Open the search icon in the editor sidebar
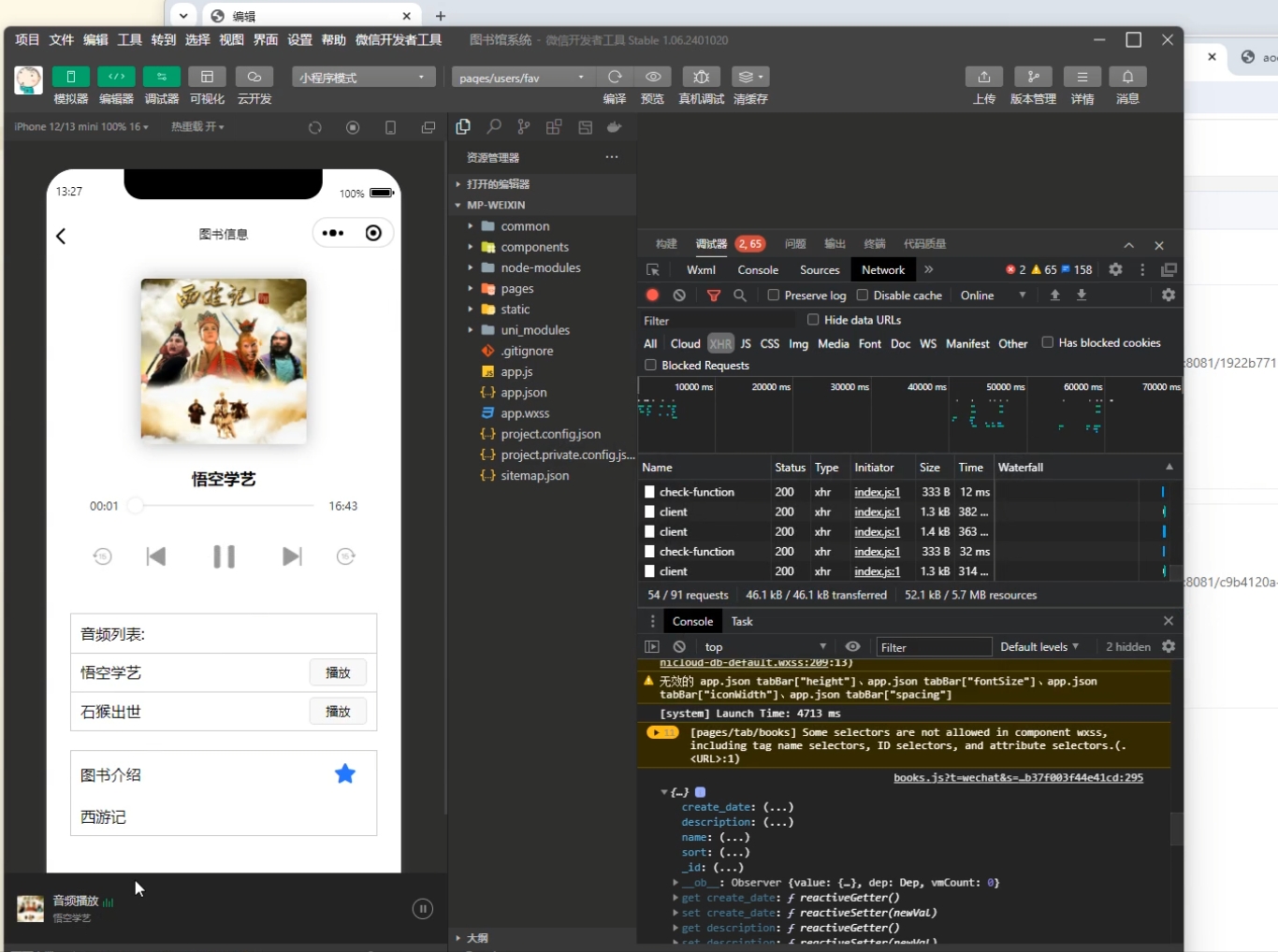The height and width of the screenshot is (952, 1278). click(x=494, y=127)
